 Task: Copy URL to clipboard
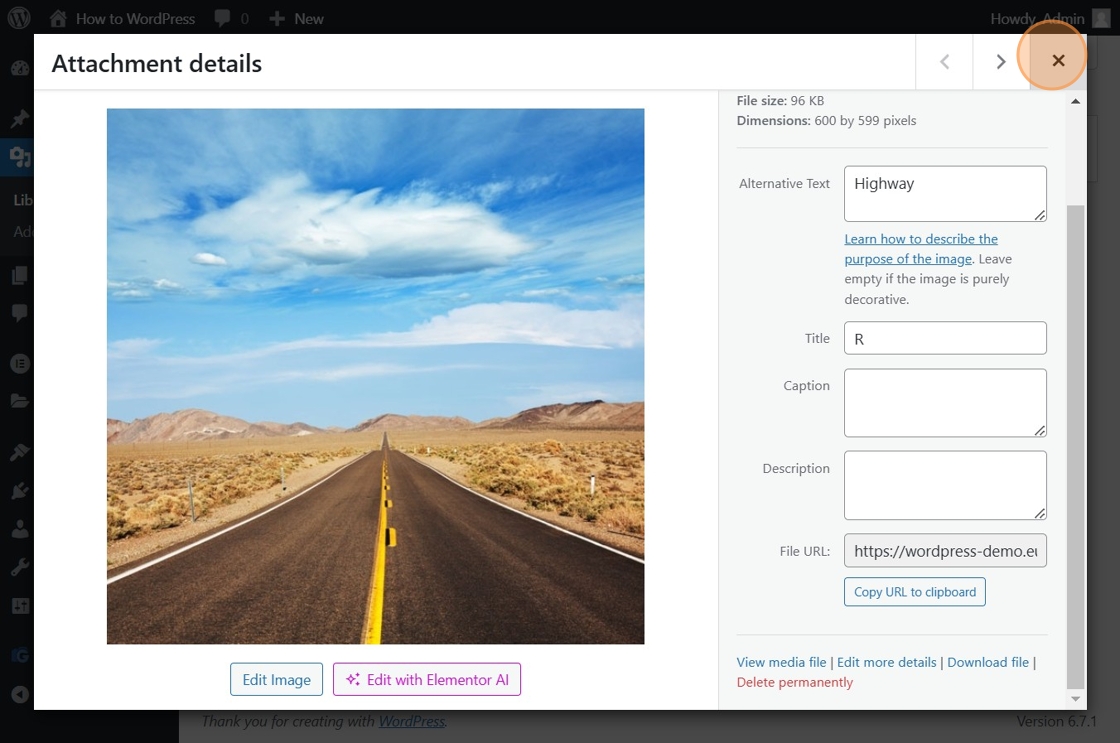click(914, 592)
